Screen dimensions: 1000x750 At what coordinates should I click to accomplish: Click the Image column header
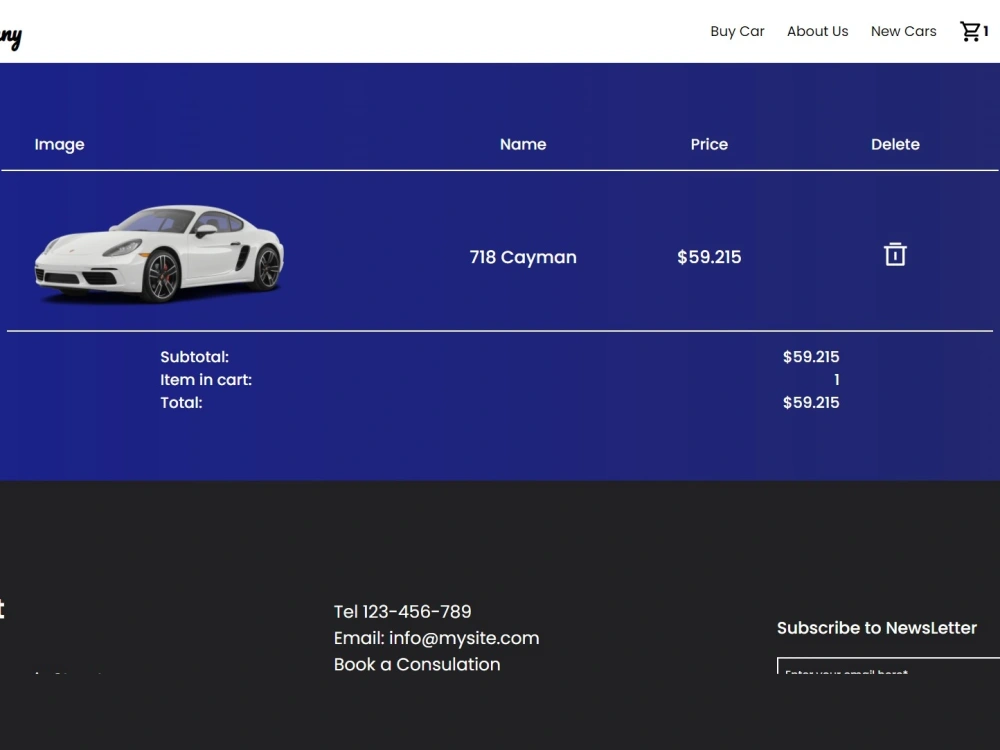click(x=59, y=145)
